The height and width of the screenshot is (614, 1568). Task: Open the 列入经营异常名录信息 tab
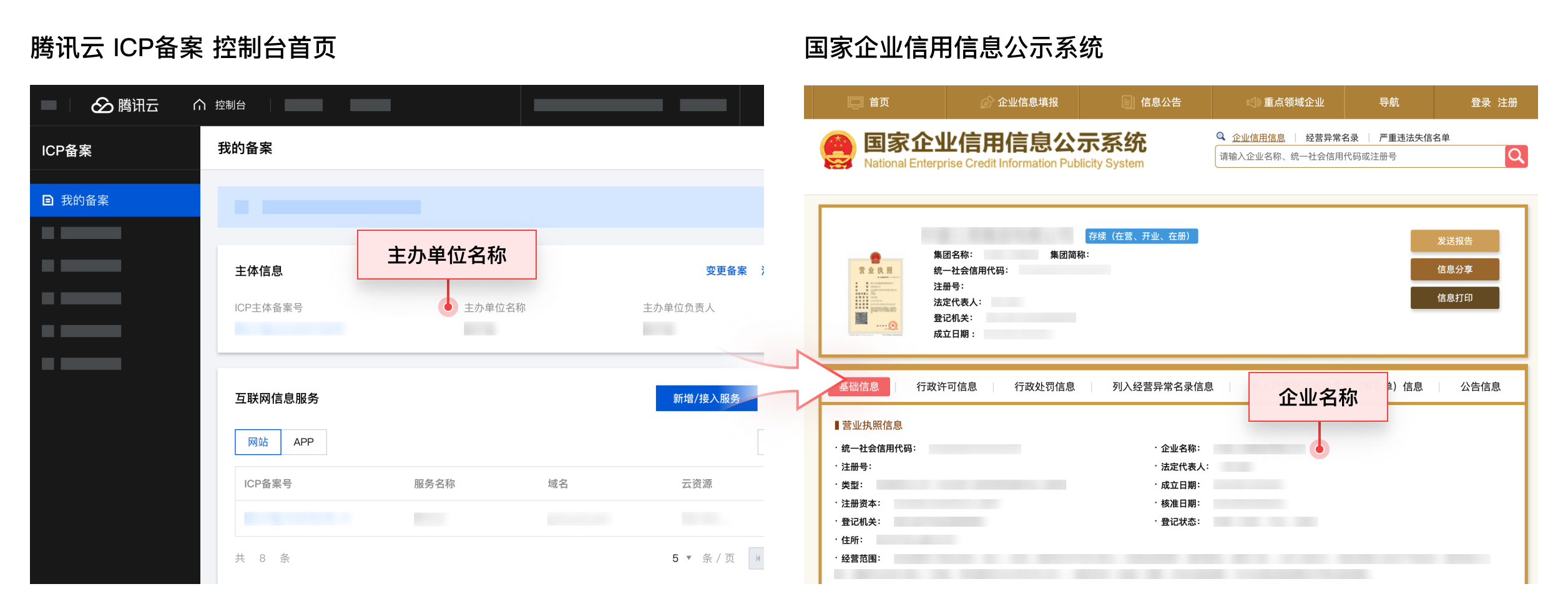tap(1162, 387)
